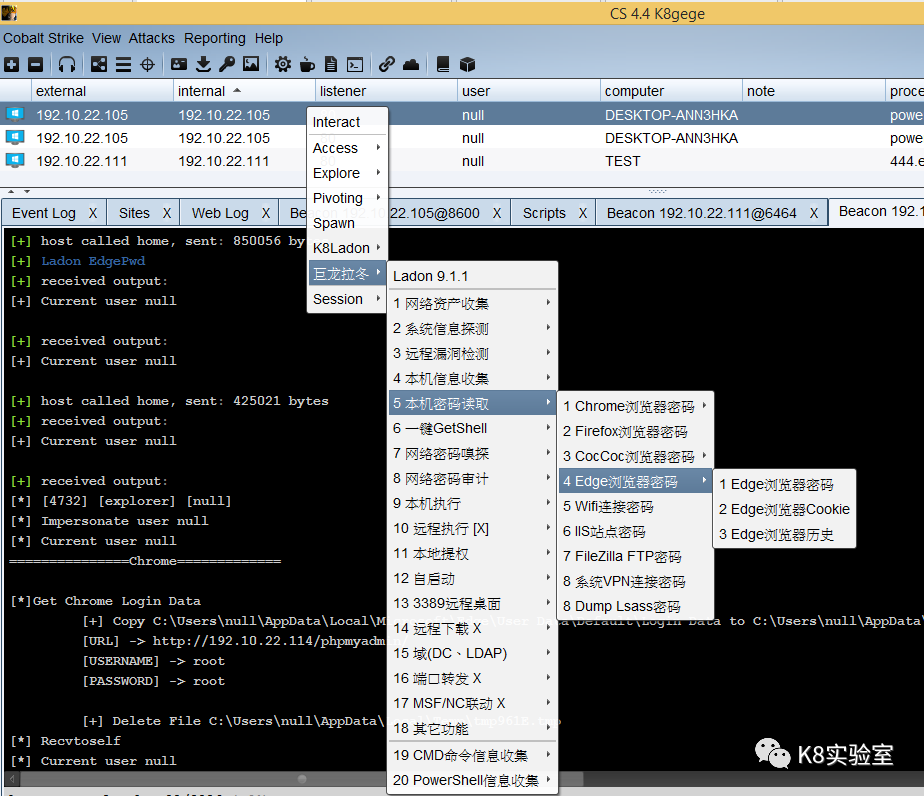Click the gear icon to generate executable
924x796 pixels.
(x=283, y=64)
